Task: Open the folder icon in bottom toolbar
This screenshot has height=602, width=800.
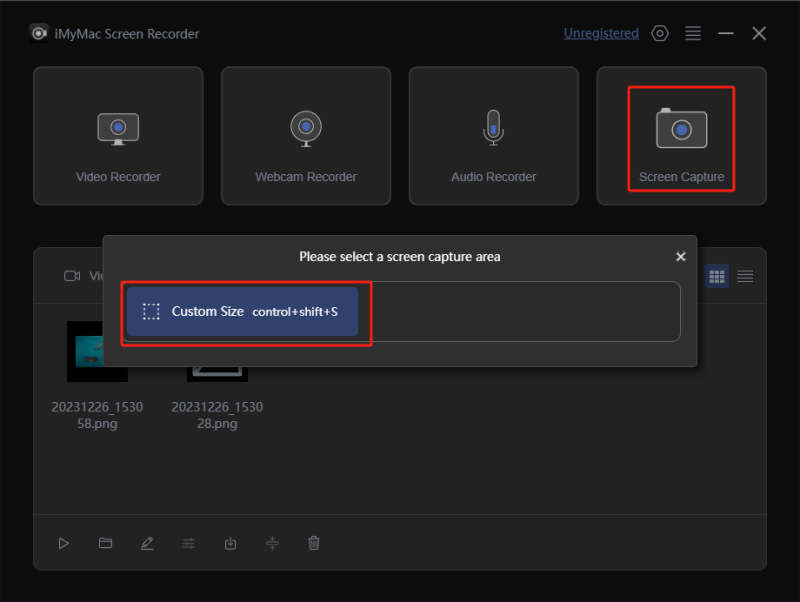Action: 106,543
